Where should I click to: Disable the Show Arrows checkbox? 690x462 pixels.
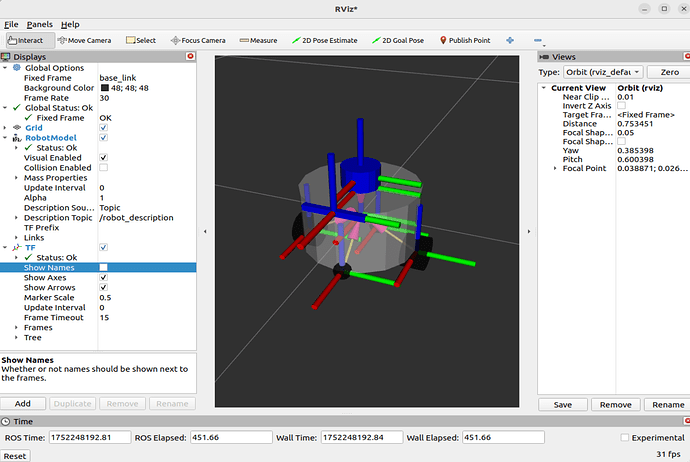click(103, 287)
